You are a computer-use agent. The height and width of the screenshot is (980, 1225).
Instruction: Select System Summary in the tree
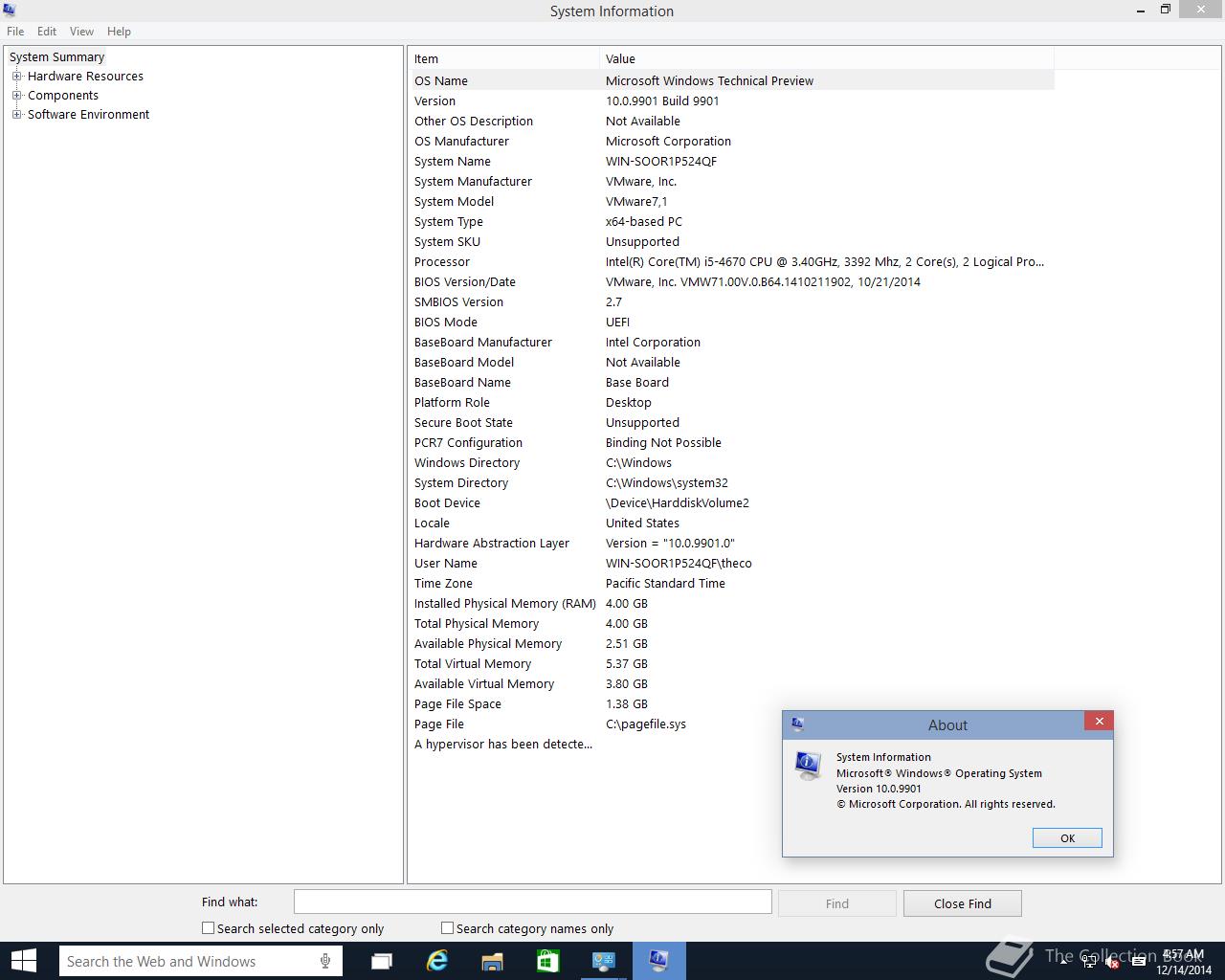coord(56,57)
